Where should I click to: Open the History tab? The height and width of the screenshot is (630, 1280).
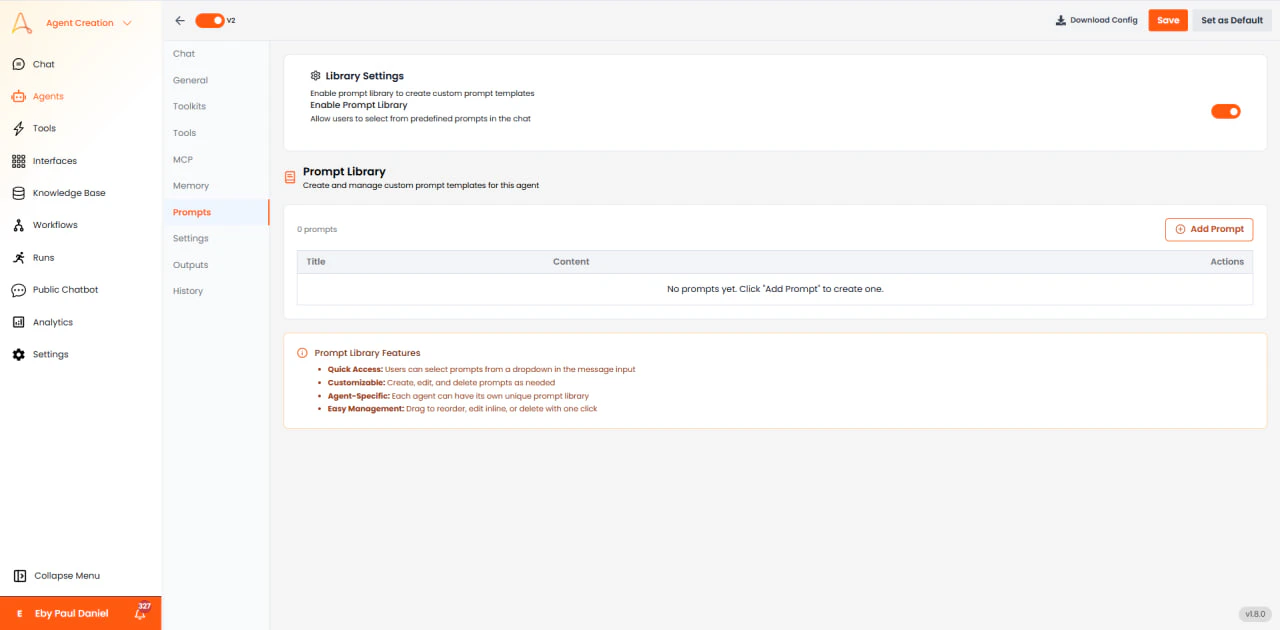(x=187, y=290)
